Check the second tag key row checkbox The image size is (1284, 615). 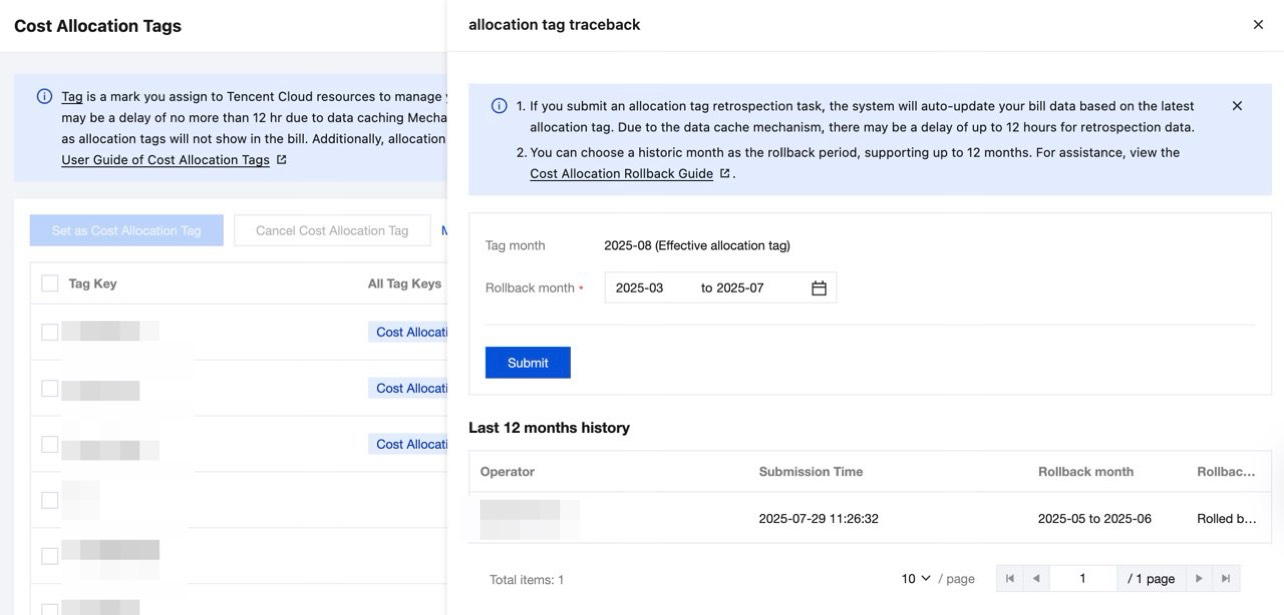(50, 388)
